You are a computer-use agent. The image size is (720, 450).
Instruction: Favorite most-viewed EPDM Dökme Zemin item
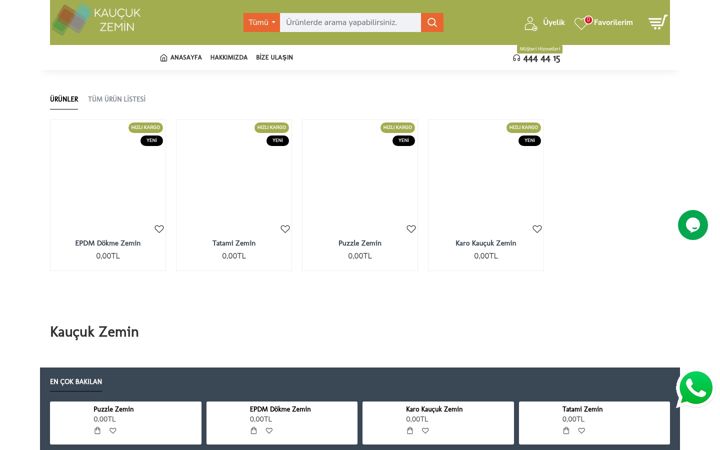click(269, 430)
